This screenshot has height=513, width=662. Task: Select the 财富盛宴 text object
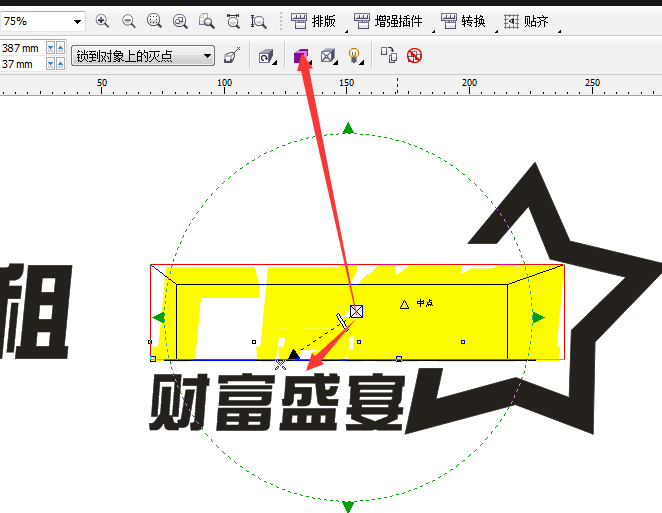(x=277, y=402)
